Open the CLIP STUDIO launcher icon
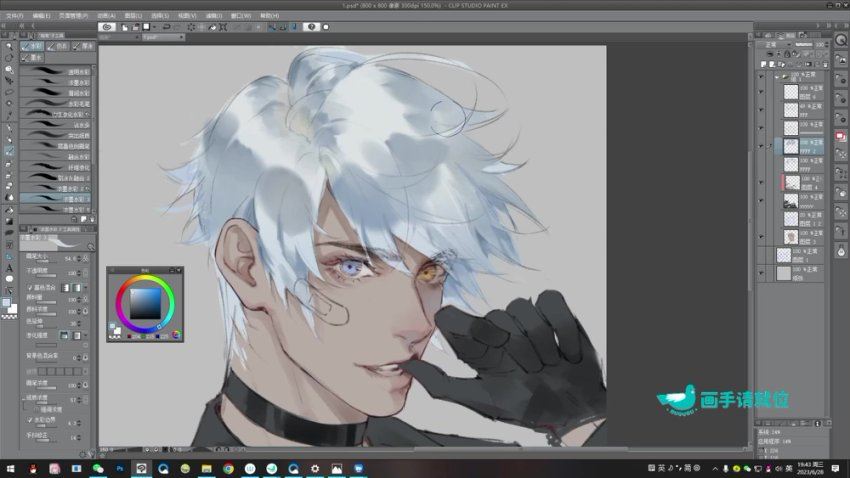This screenshot has height=478, width=850. coord(107,27)
